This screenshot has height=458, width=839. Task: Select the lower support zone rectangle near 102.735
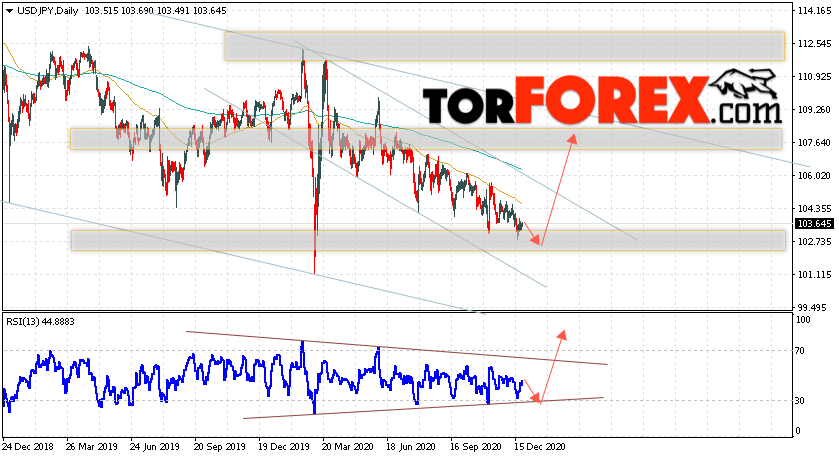tap(428, 241)
